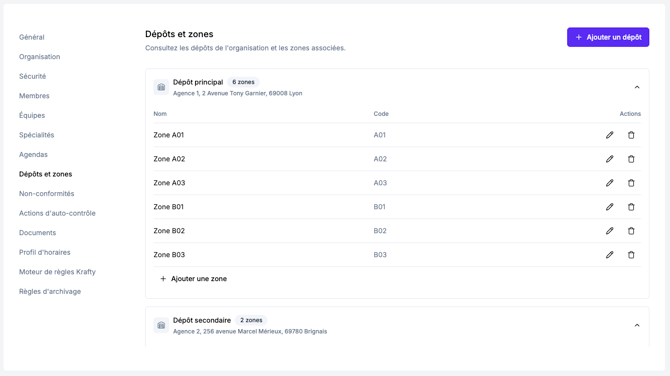Viewport: 670px width, 376px height.
Task: Collapse the Dépôt secondaire section
Action: [x=637, y=325]
